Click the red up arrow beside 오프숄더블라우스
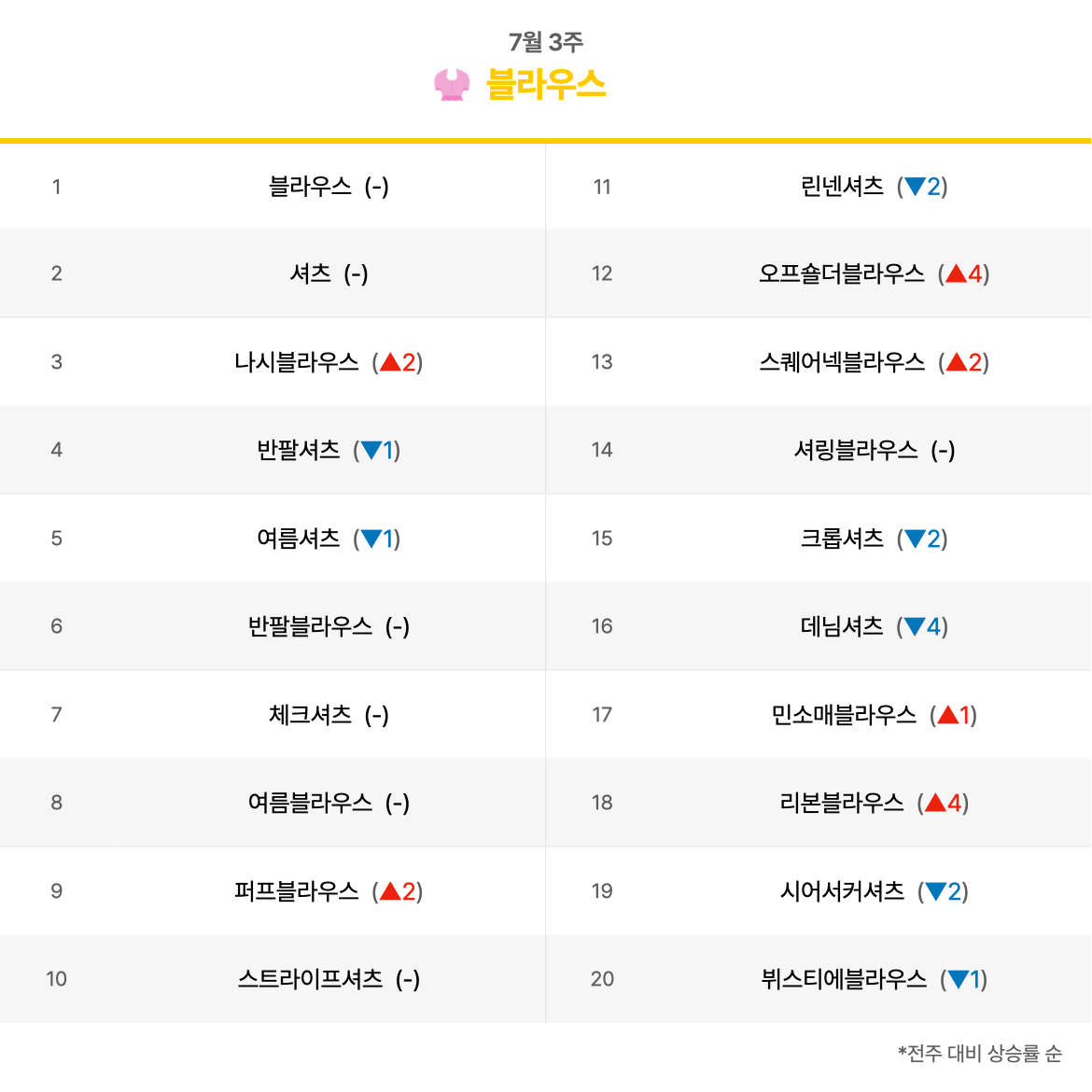Screen dimensions: 1092x1092 (x=956, y=273)
